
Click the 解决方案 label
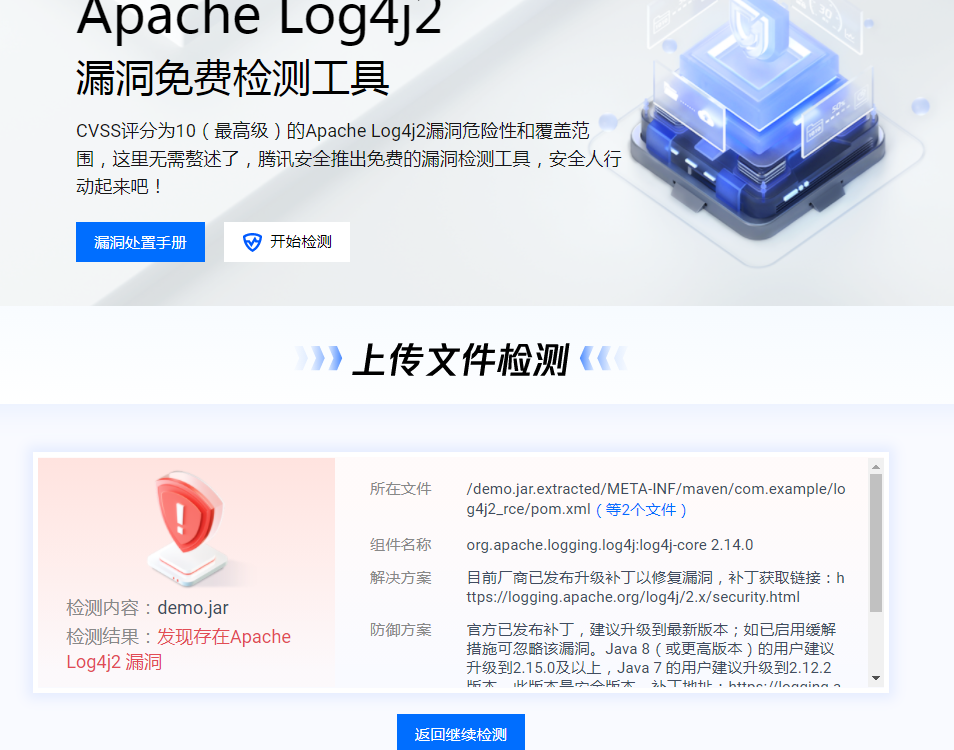[x=400, y=578]
